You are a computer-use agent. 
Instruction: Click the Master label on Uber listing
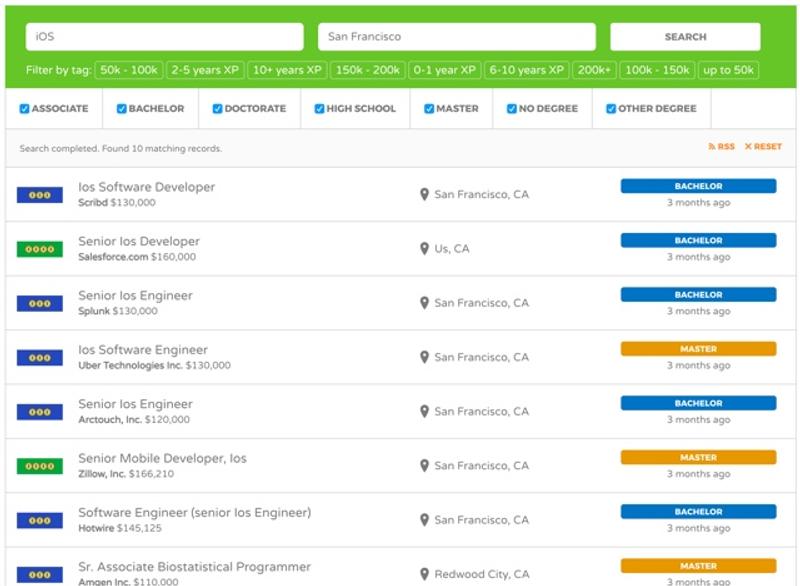(x=698, y=349)
